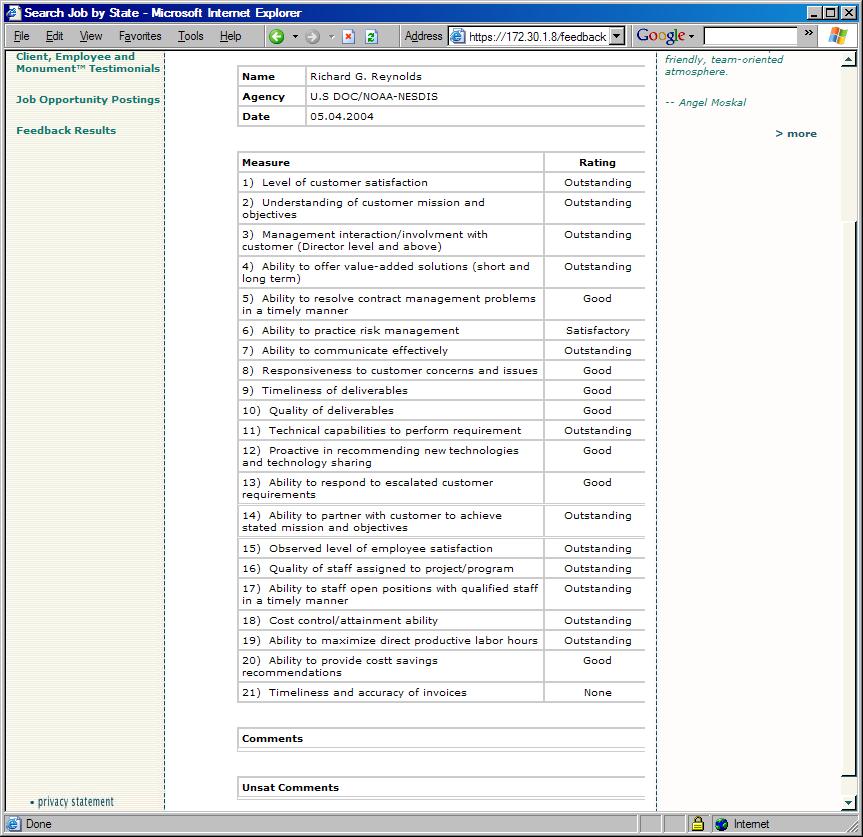Click the Windows logo throbber icon
This screenshot has height=837, width=863.
coord(837,36)
